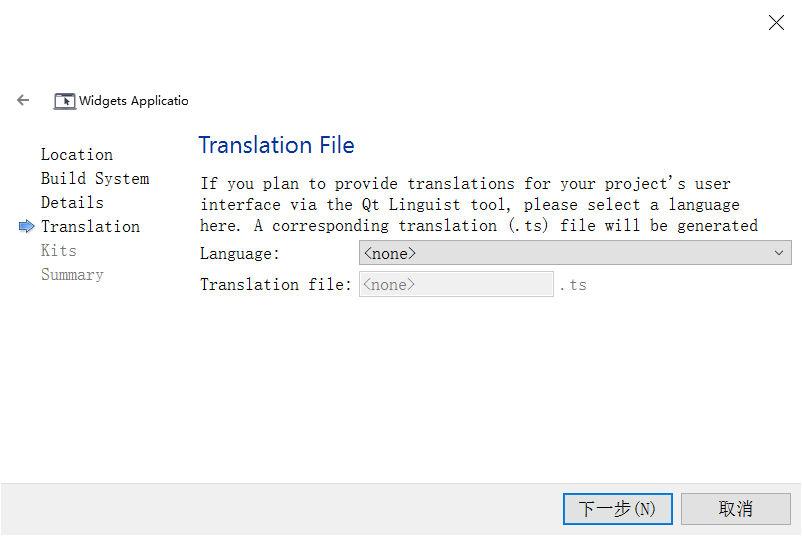Click 下一步(N) to continue
802x536 pixels.
click(x=617, y=508)
